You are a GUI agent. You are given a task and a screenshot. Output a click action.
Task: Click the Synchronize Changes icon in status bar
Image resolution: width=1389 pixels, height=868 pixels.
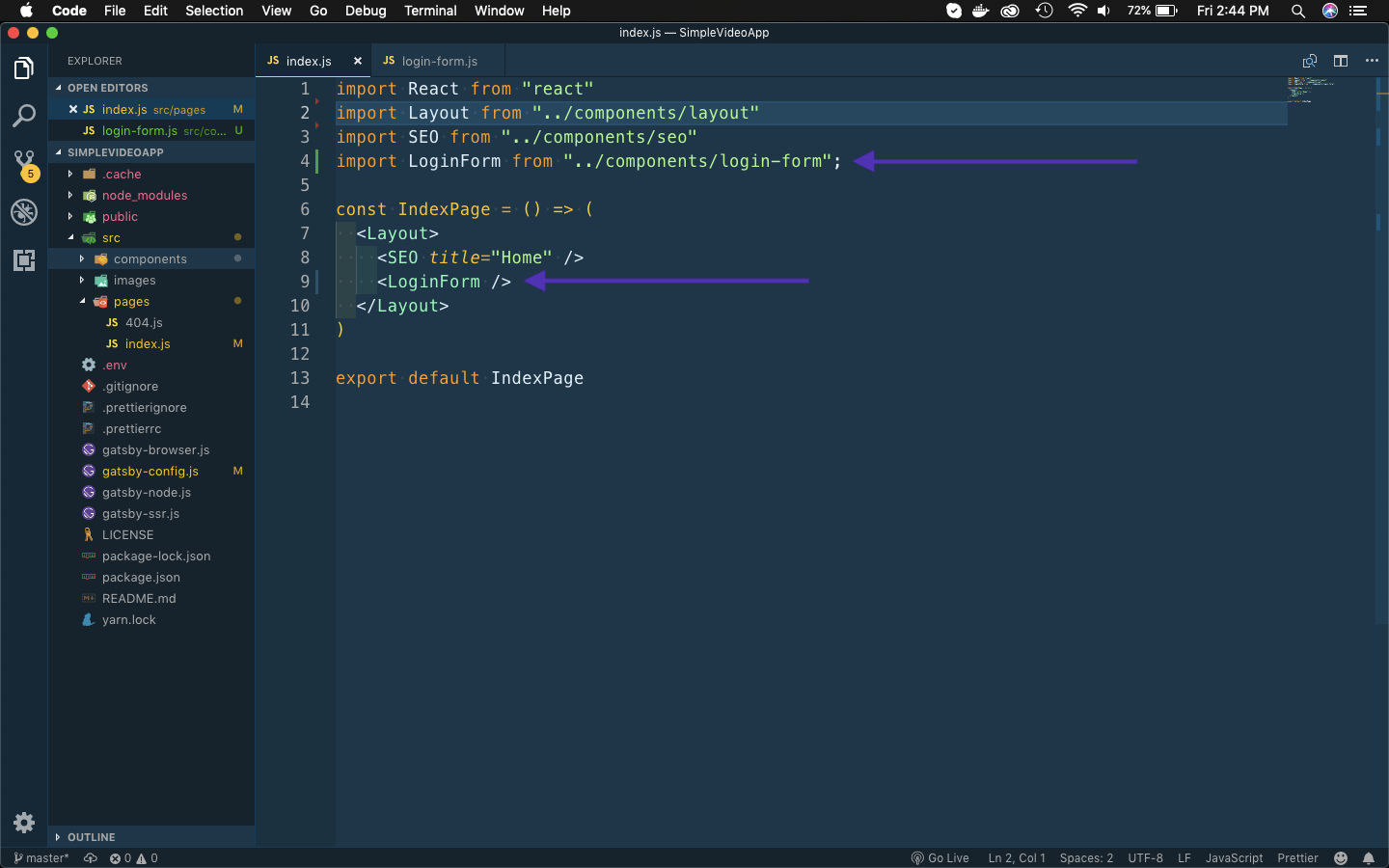click(x=91, y=858)
